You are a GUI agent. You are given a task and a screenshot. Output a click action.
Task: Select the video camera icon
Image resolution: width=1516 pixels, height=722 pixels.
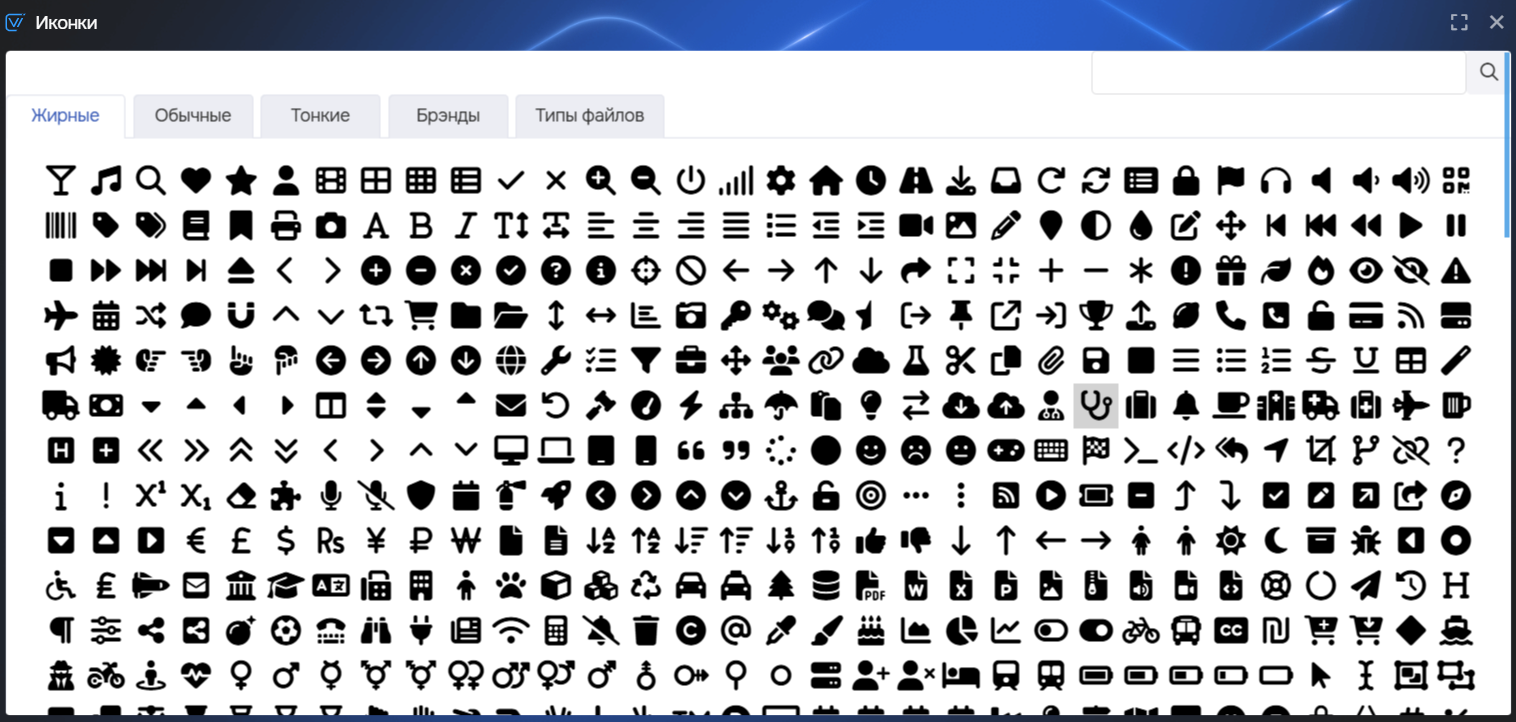(x=916, y=226)
